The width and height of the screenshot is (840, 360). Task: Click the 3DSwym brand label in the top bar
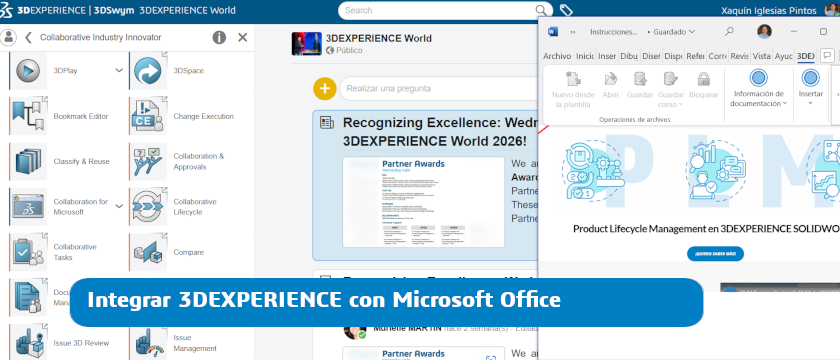(x=114, y=10)
